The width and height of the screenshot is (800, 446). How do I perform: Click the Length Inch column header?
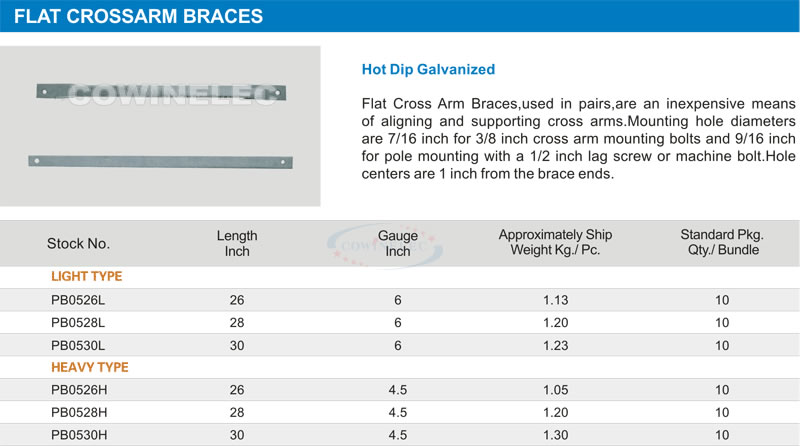tap(237, 243)
